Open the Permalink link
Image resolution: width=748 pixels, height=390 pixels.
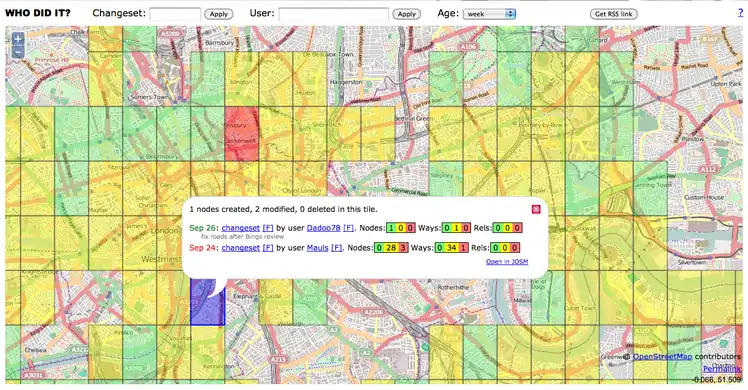pos(722,369)
